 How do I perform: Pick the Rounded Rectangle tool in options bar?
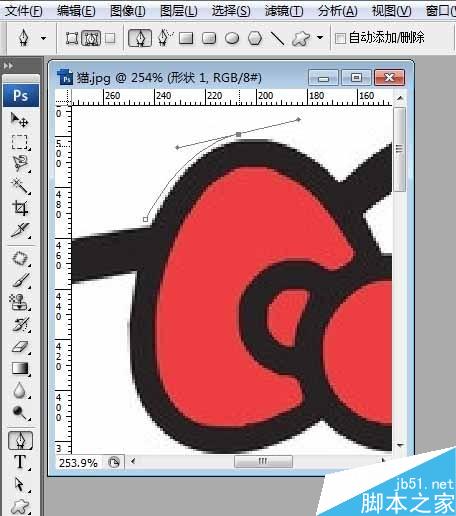[209, 38]
